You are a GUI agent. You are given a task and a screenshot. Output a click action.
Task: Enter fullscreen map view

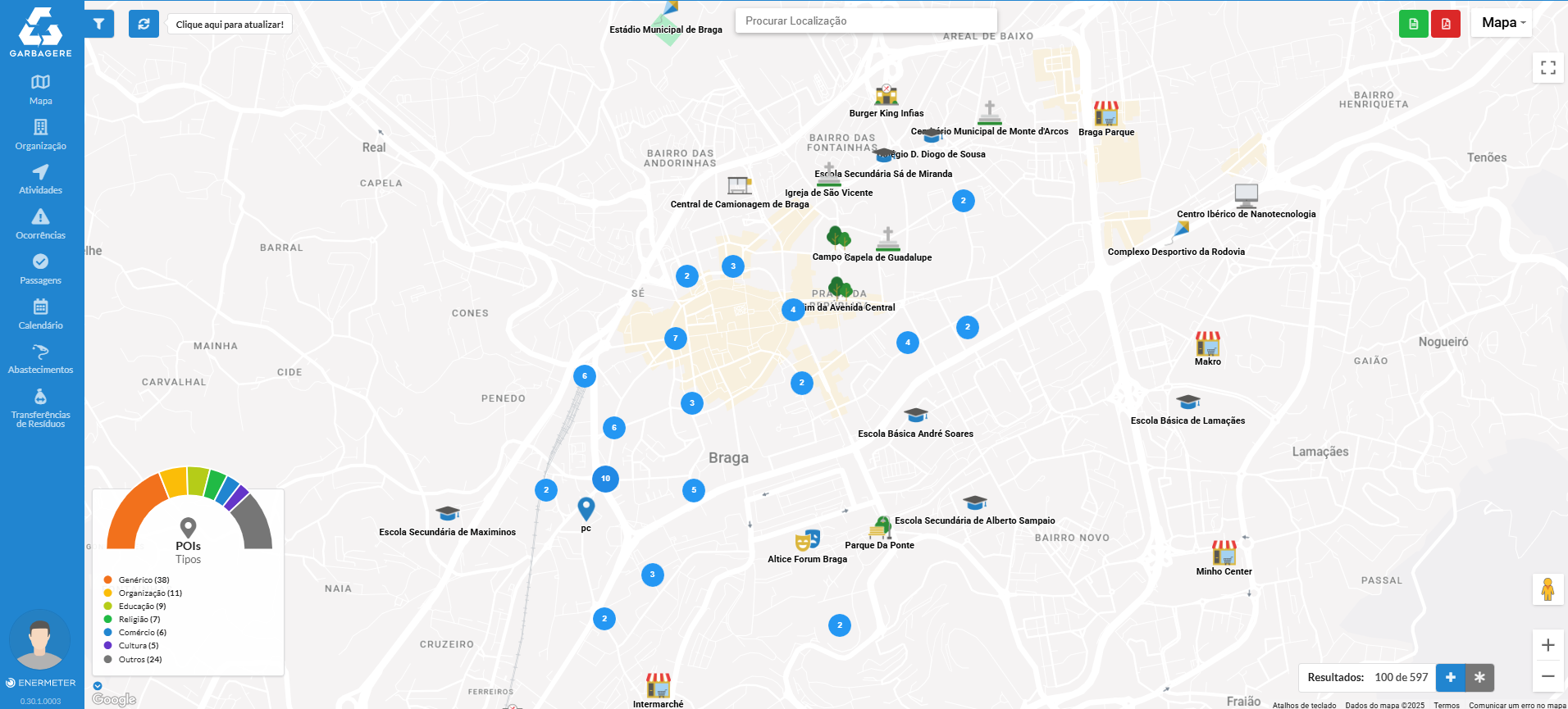click(x=1547, y=68)
